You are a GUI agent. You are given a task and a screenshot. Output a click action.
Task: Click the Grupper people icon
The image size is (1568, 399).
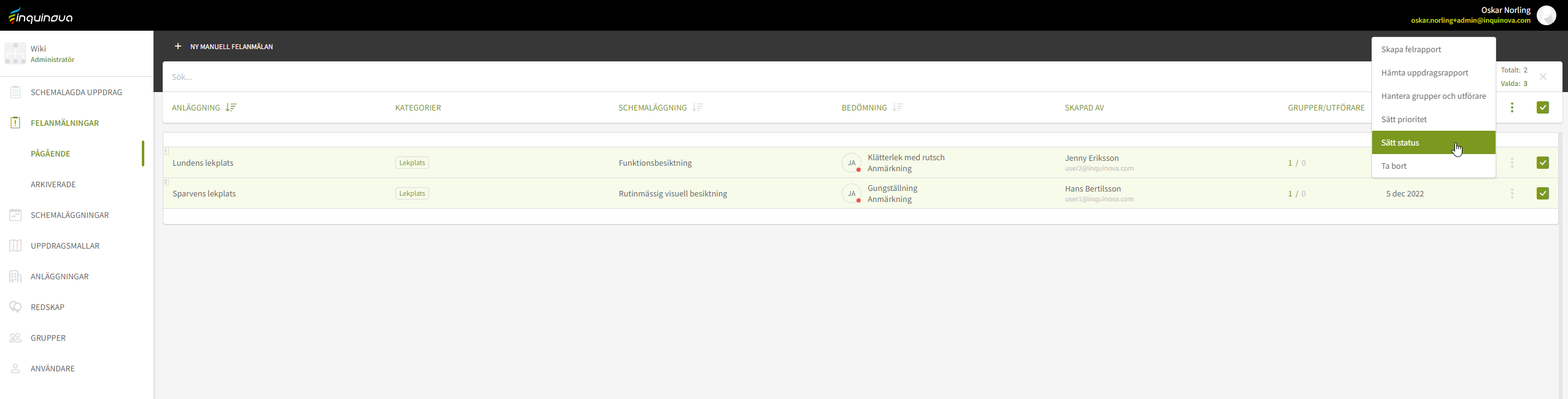tap(15, 338)
